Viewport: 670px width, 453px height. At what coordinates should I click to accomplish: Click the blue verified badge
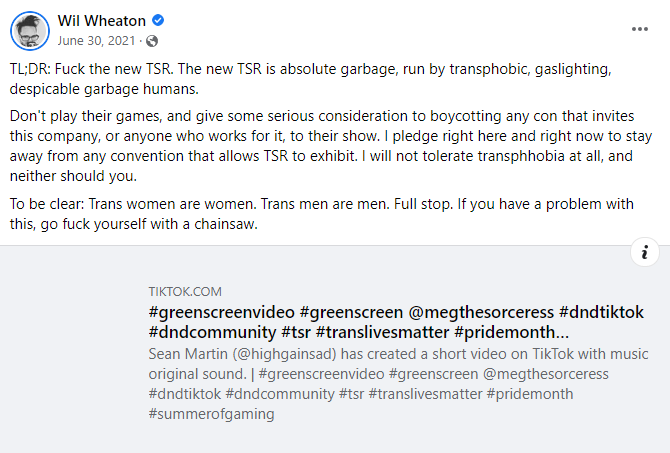coord(158,21)
